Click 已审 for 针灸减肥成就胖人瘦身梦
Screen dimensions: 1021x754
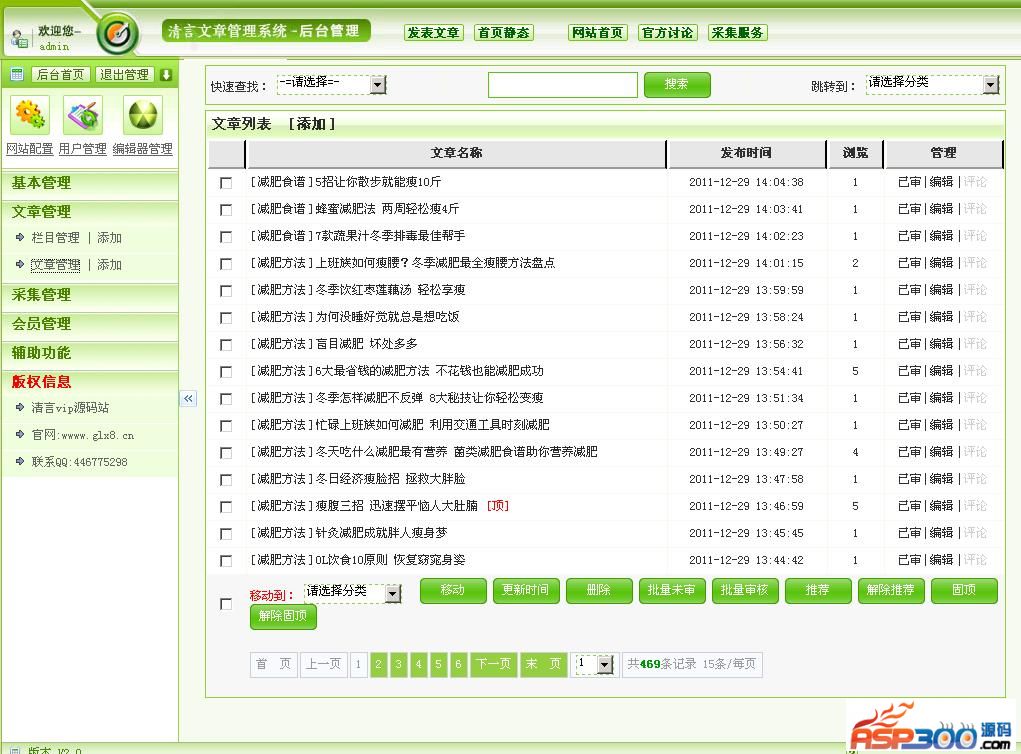(910, 533)
